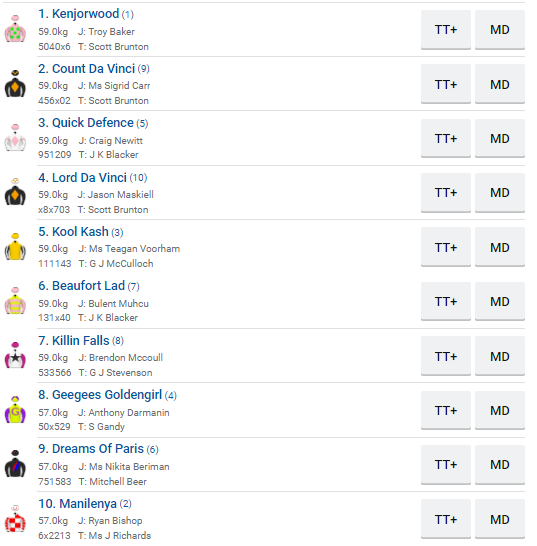
Task: Select MD for Beaufort Lad
Action: (x=500, y=301)
